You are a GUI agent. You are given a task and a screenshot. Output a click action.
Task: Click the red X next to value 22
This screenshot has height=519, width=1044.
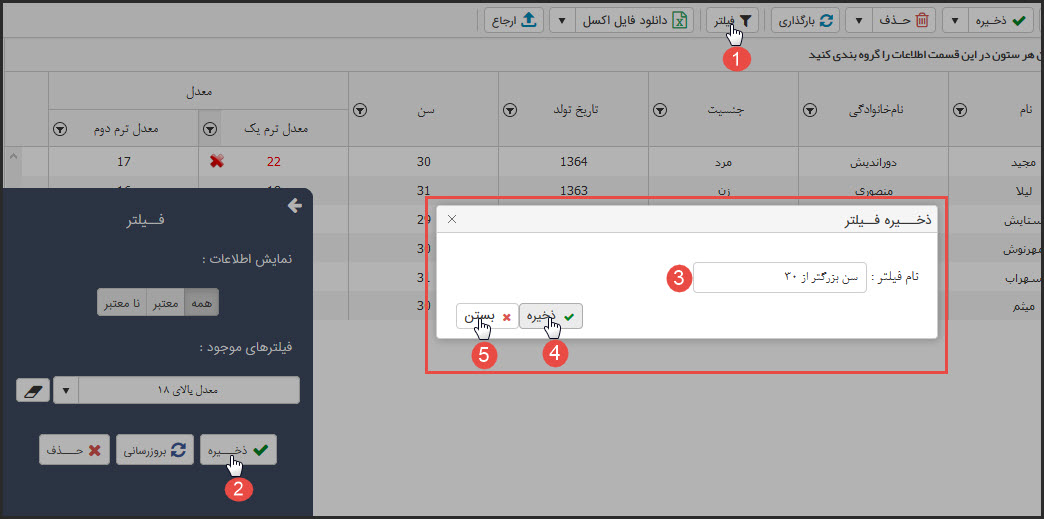(217, 161)
